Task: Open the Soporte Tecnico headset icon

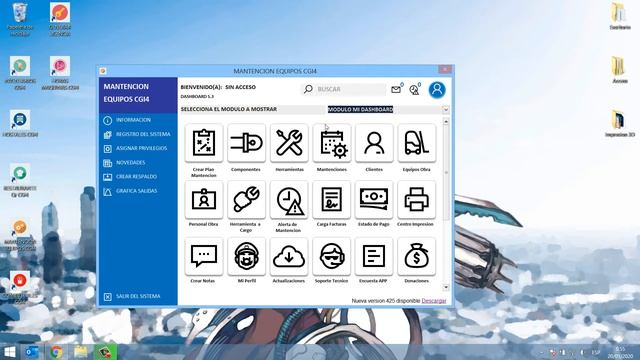Action: point(331,256)
